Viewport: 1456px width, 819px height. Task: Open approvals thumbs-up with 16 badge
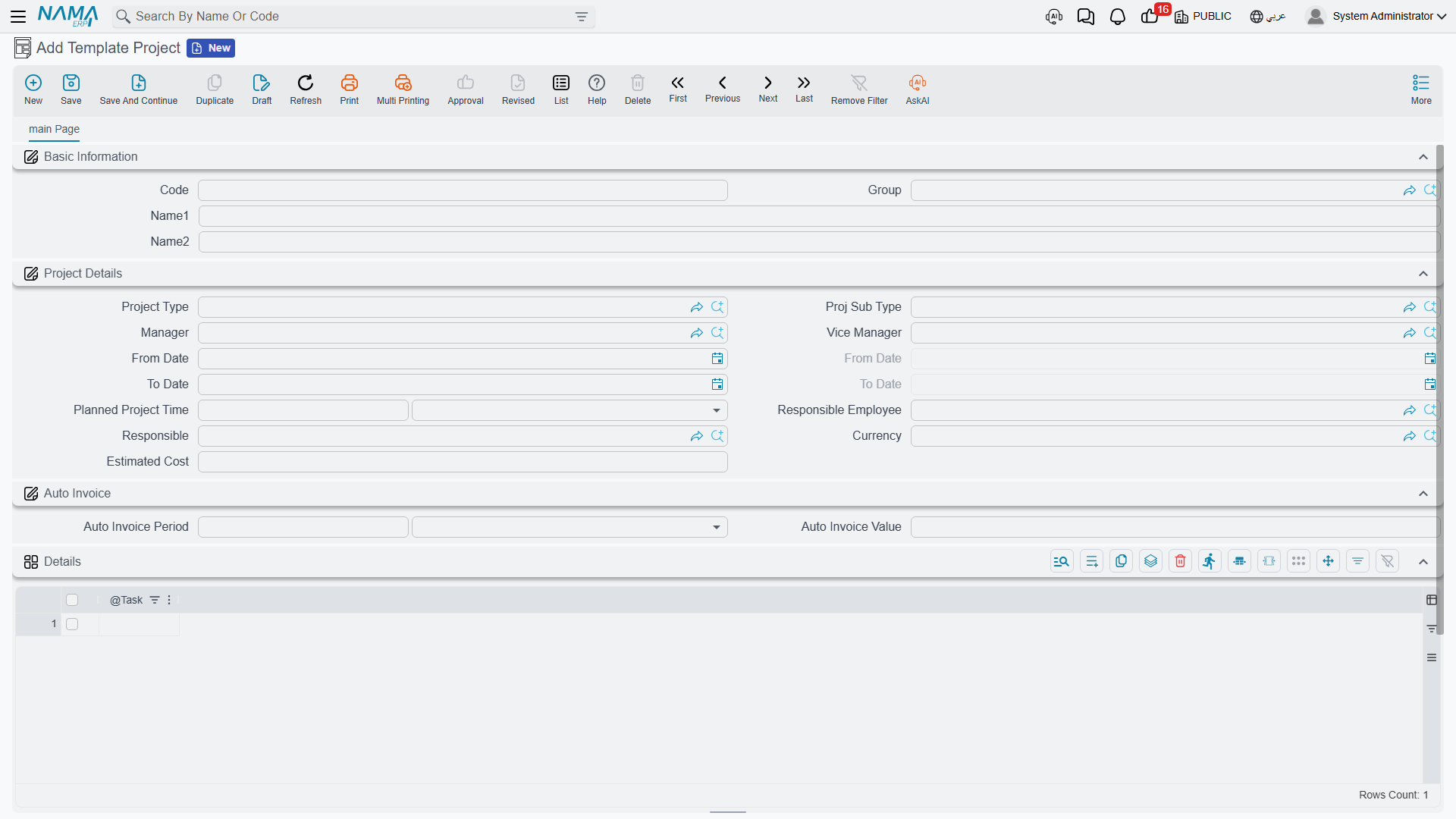[x=1151, y=17]
